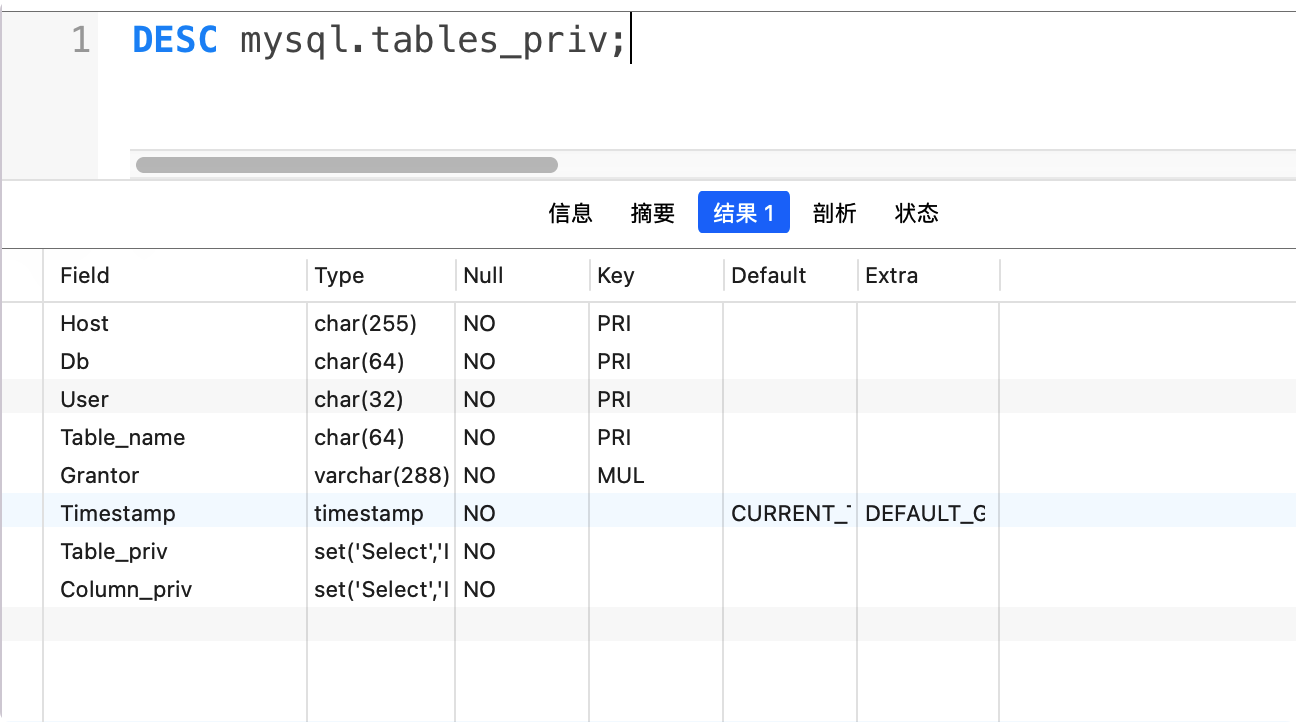Switch to the 摘要 tab
The image size is (1296, 722).
click(652, 212)
